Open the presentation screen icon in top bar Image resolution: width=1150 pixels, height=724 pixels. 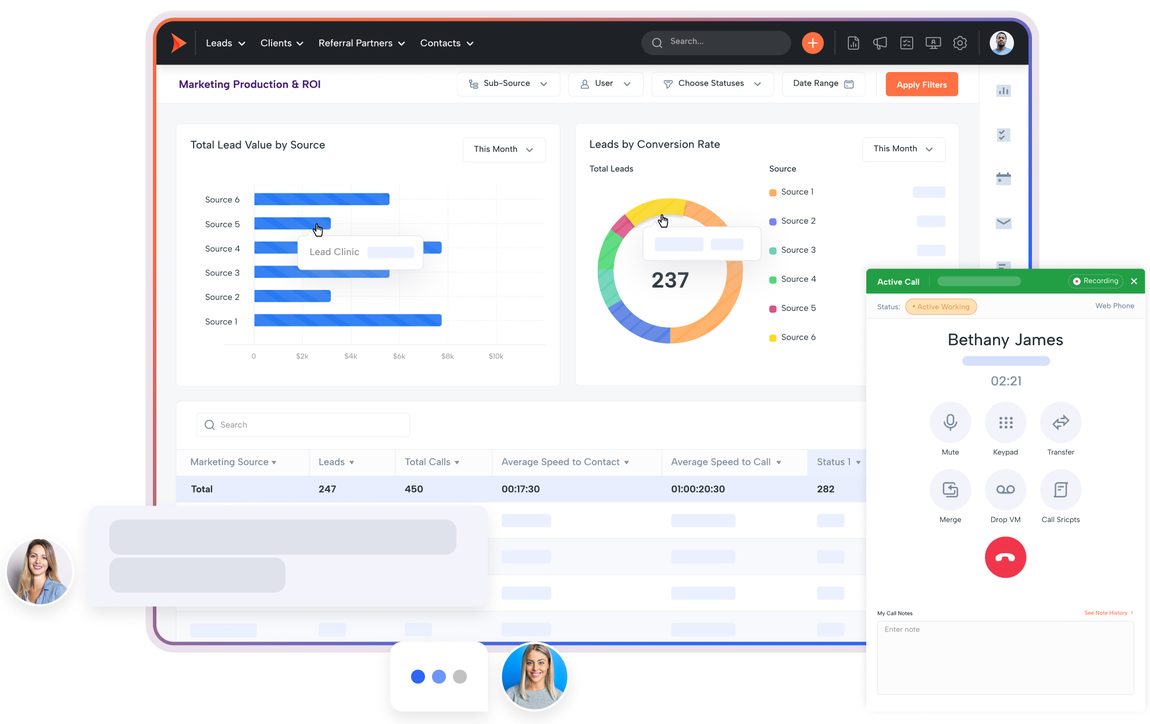933,43
